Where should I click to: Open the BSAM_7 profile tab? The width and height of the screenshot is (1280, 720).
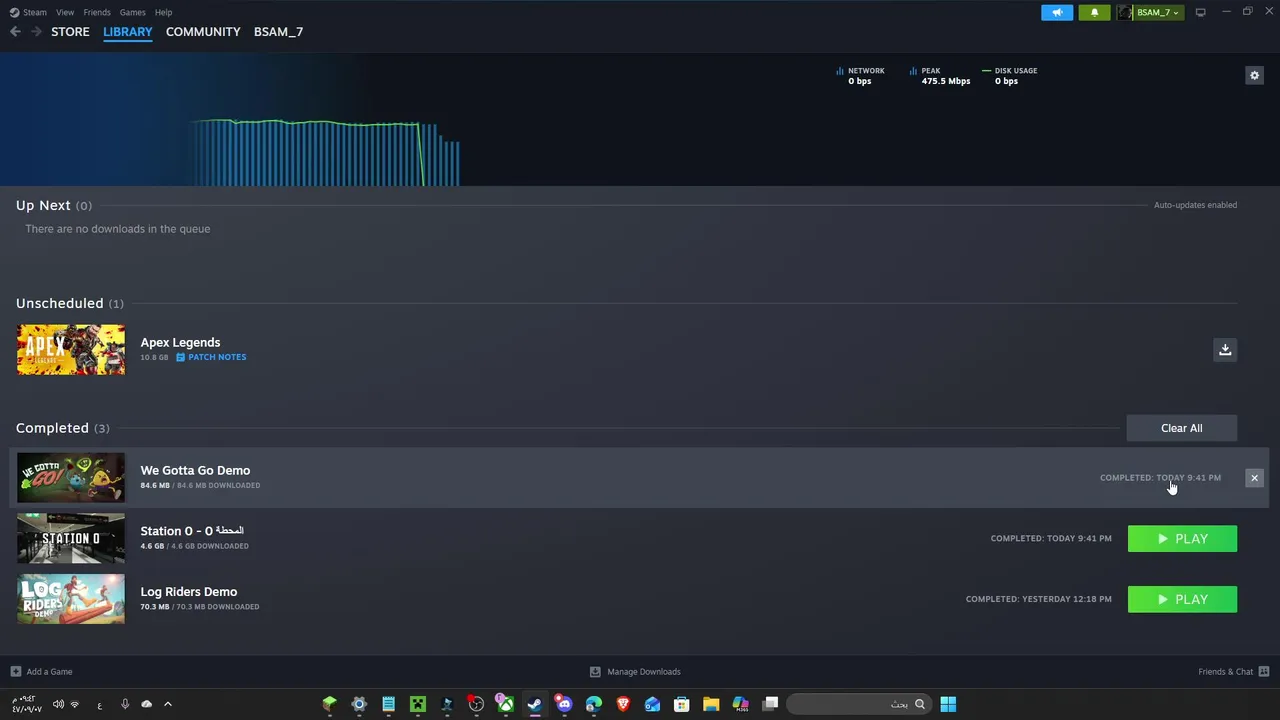coord(278,32)
